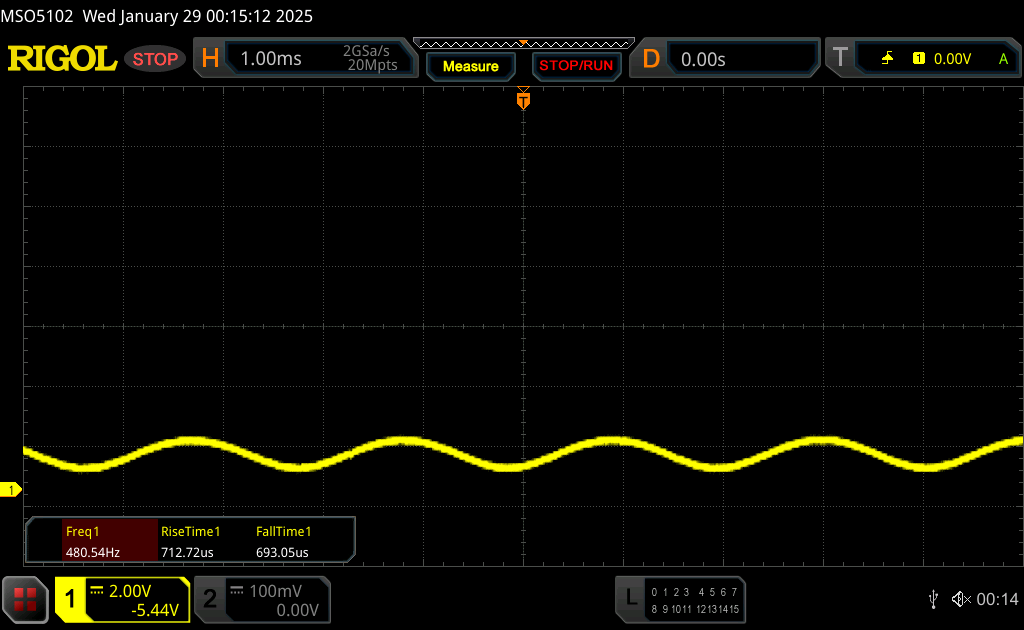Open the 0.00s delay value field

pyautogui.click(x=703, y=59)
